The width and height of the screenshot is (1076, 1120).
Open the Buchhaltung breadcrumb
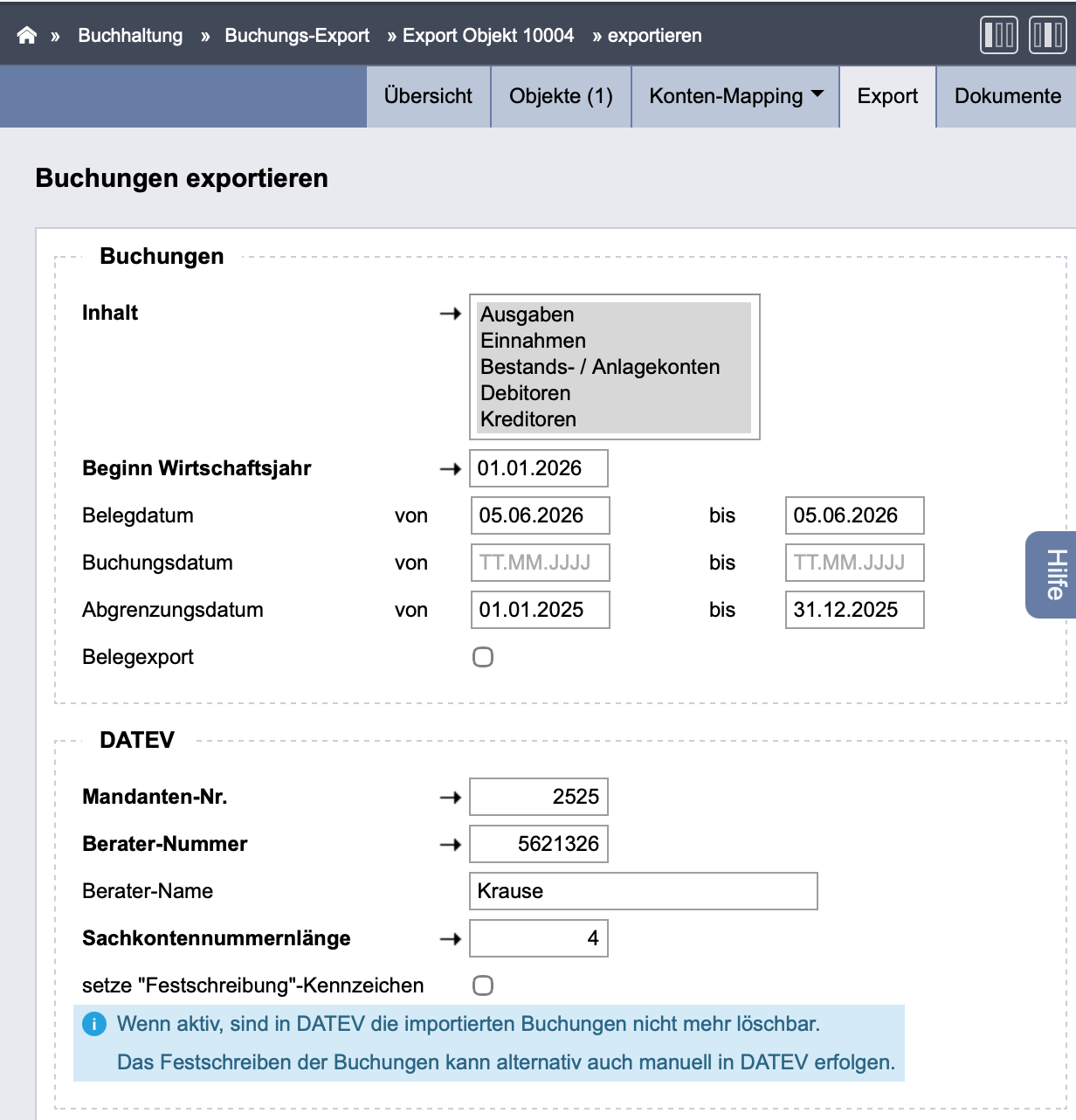point(130,36)
